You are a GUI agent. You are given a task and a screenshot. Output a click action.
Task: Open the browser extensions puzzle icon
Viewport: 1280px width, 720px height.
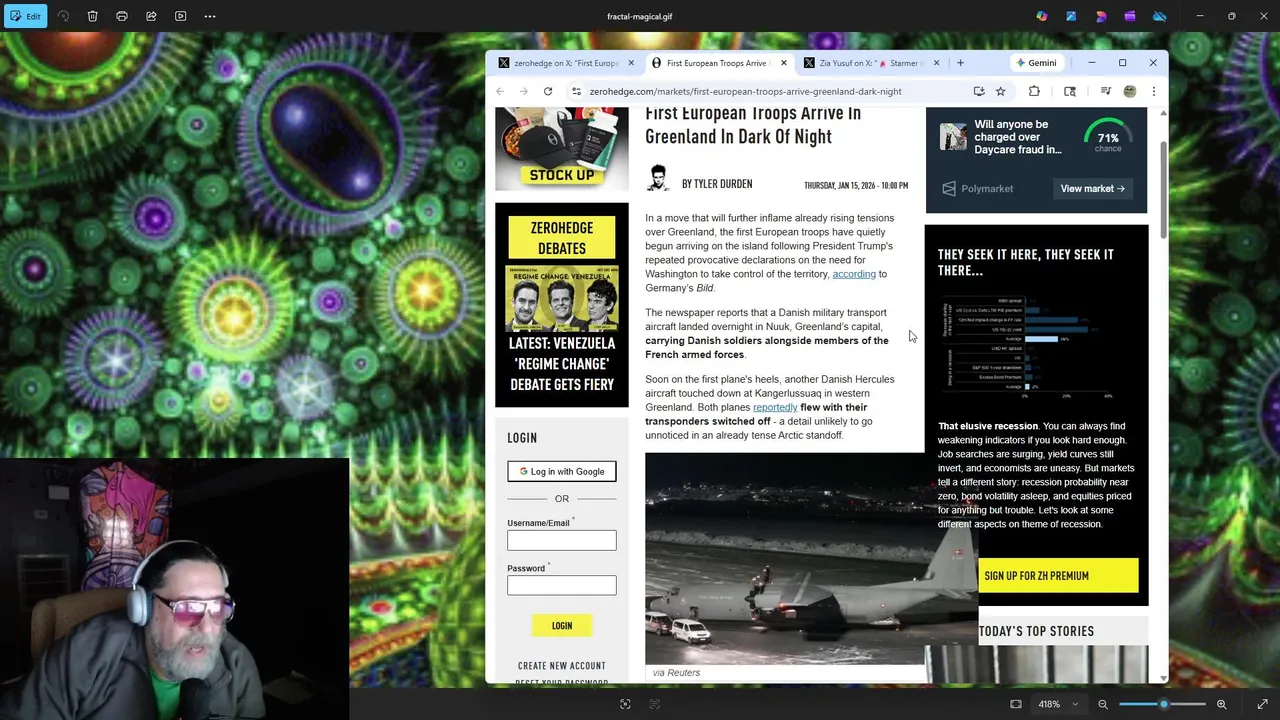(x=1034, y=91)
